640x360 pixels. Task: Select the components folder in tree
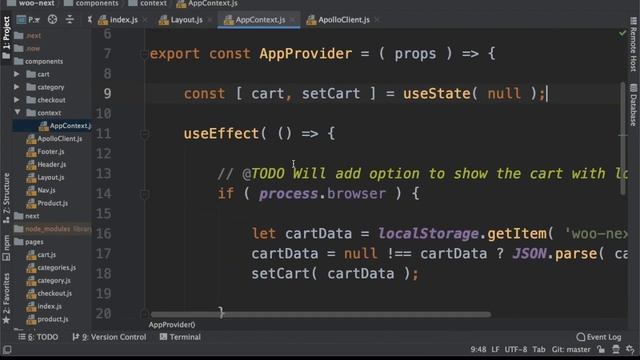[x=44, y=61]
